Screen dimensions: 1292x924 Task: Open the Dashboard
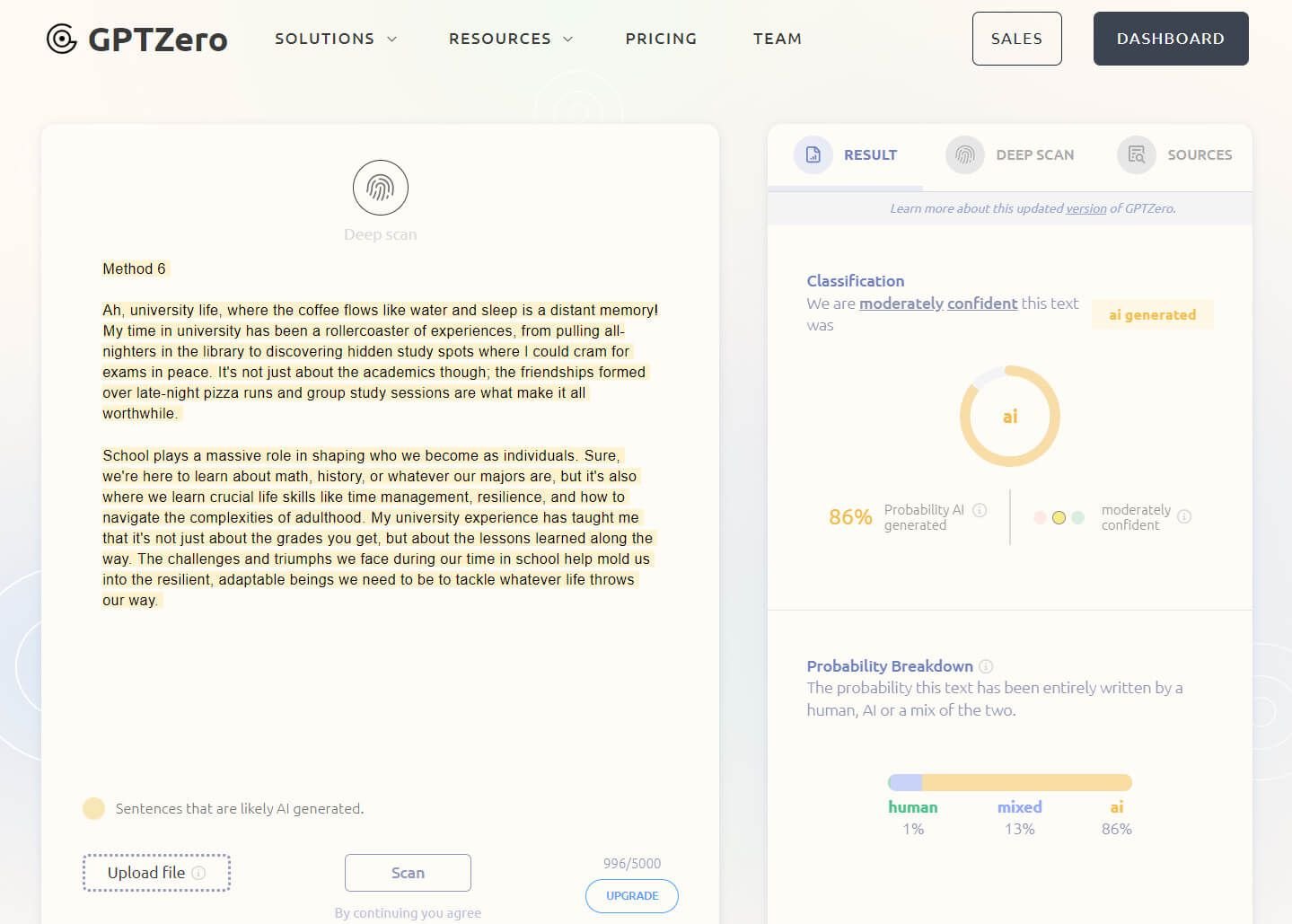pyautogui.click(x=1170, y=39)
